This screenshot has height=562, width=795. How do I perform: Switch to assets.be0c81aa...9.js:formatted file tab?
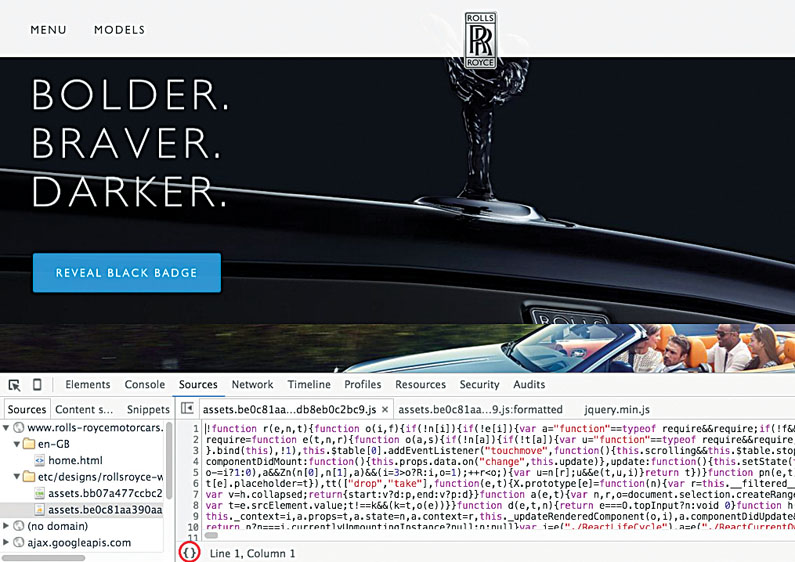point(480,409)
